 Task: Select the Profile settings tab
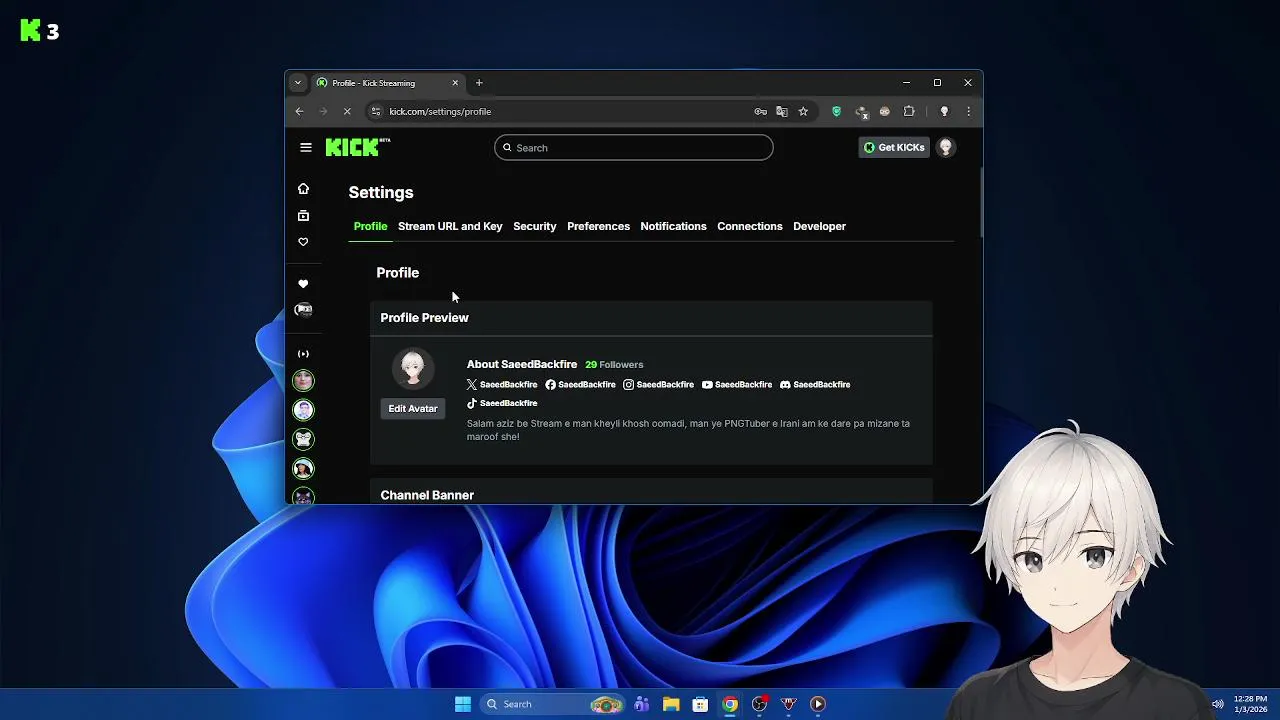click(370, 226)
